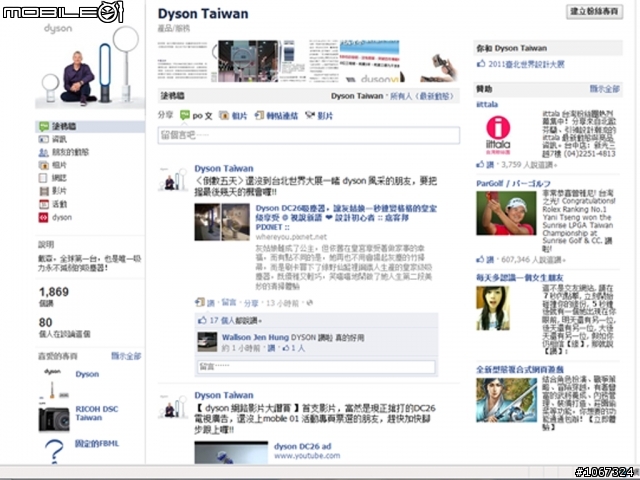Image resolution: width=640 pixels, height=480 pixels.
Task: Switch wall filter to everyone (latest activity)
Action: coord(421,96)
